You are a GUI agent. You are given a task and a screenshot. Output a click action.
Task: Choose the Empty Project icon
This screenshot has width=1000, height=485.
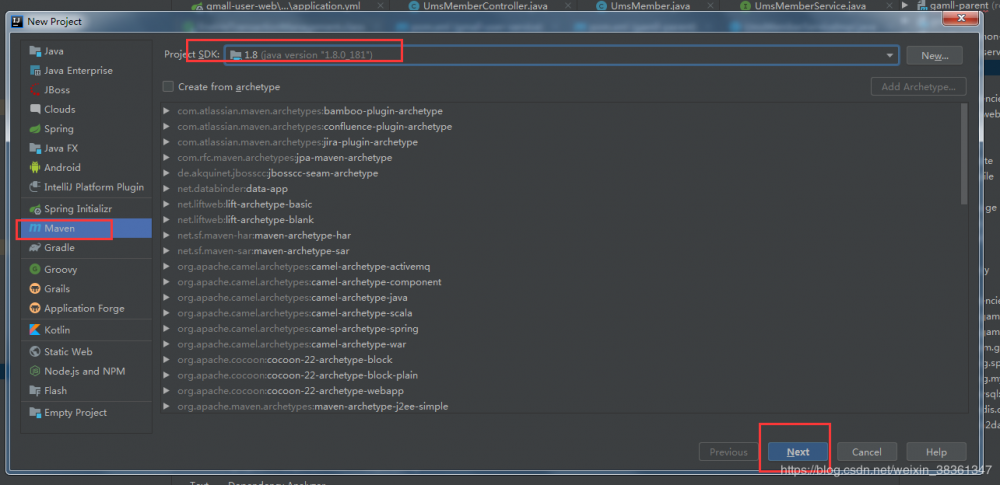coord(34,412)
